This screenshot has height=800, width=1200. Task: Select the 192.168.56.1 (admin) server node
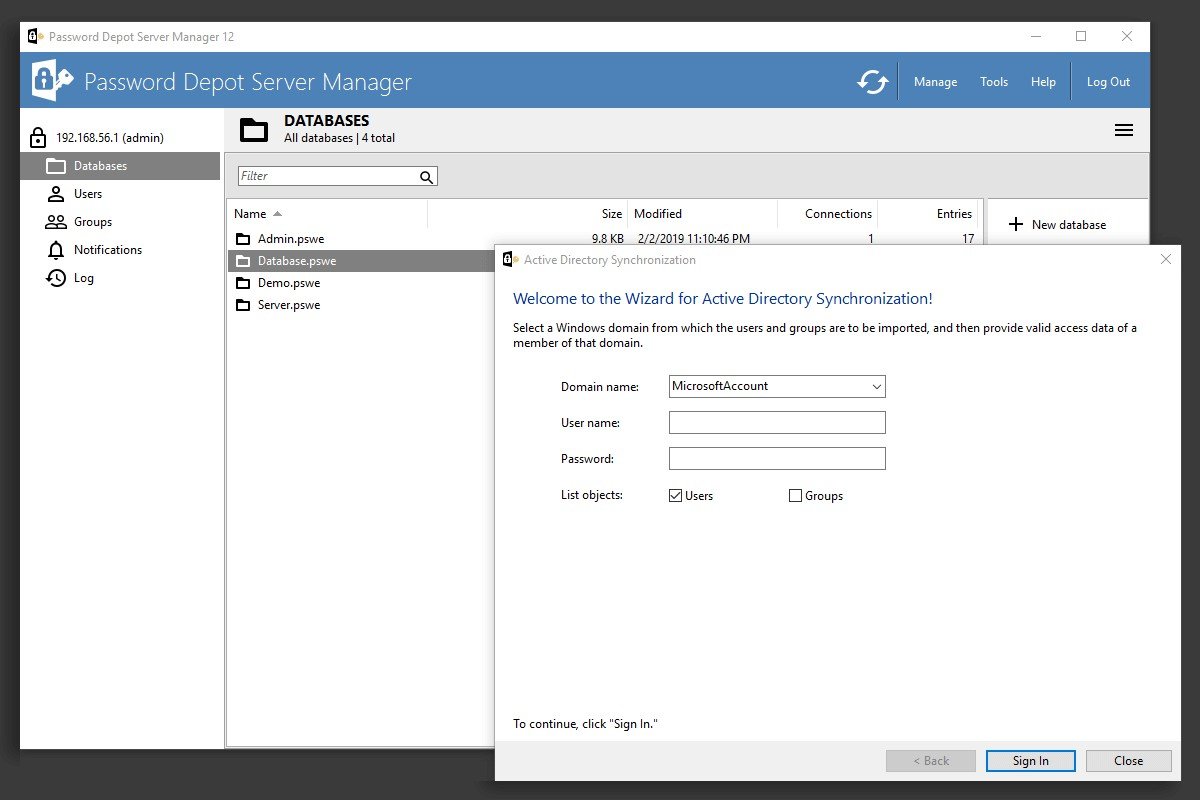tap(110, 138)
